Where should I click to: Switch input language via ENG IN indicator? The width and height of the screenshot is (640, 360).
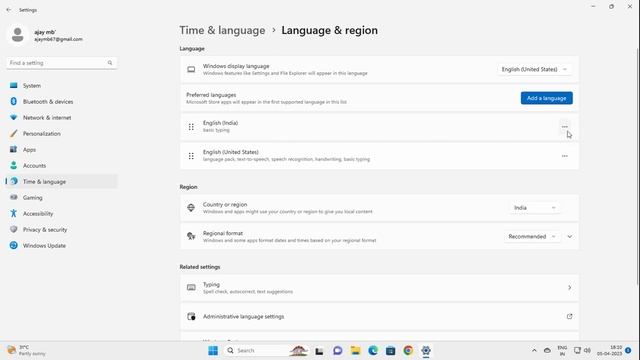click(x=562, y=351)
